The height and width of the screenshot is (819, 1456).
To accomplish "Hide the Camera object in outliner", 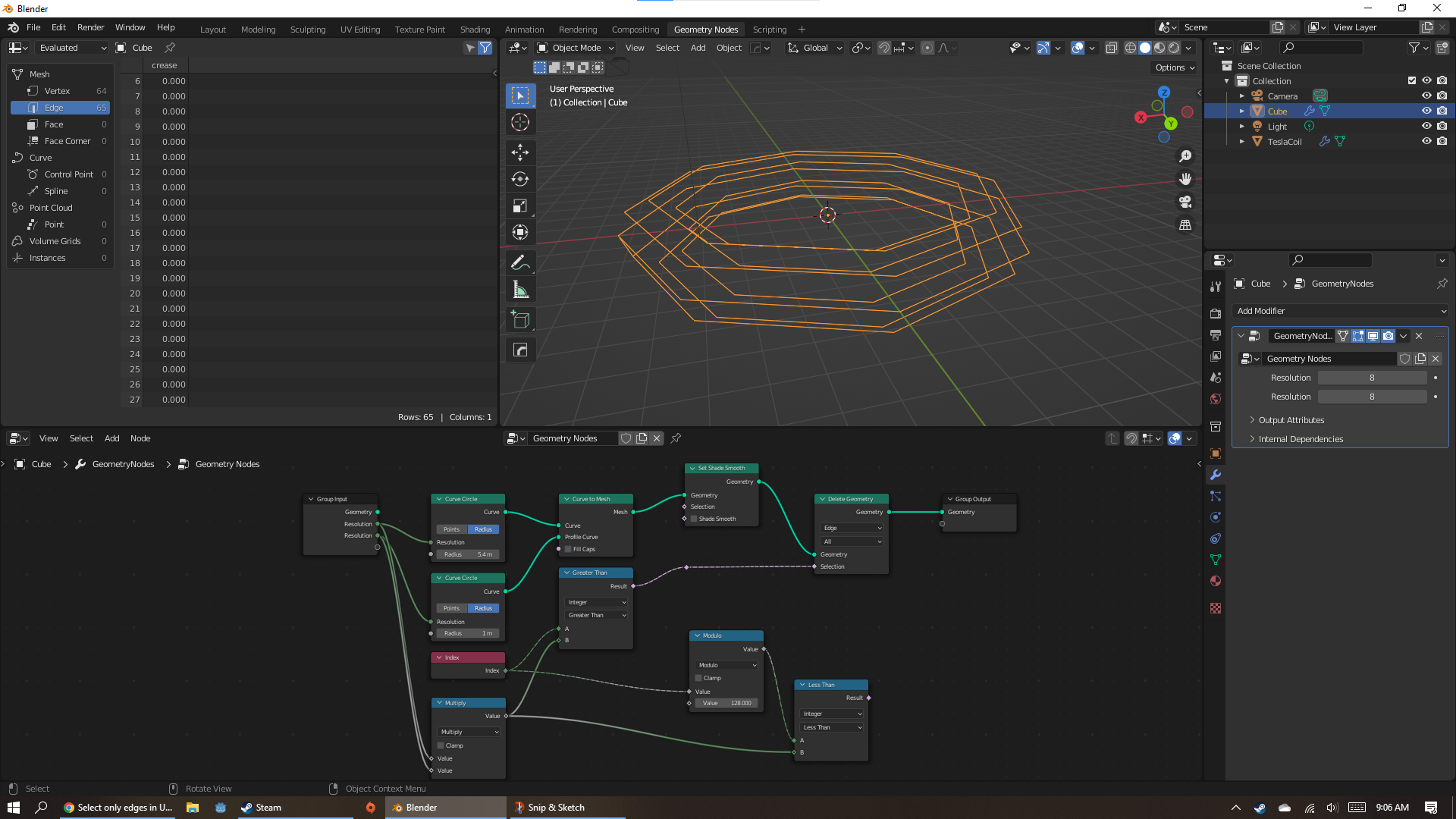I will [x=1426, y=96].
